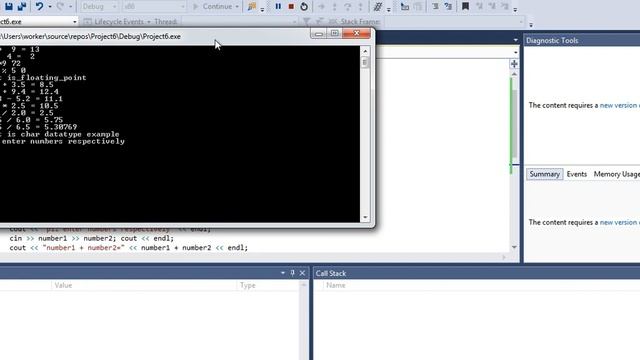The image size is (640, 360).
Task: Select the Memory Usage tab
Action: pyautogui.click(x=616, y=174)
